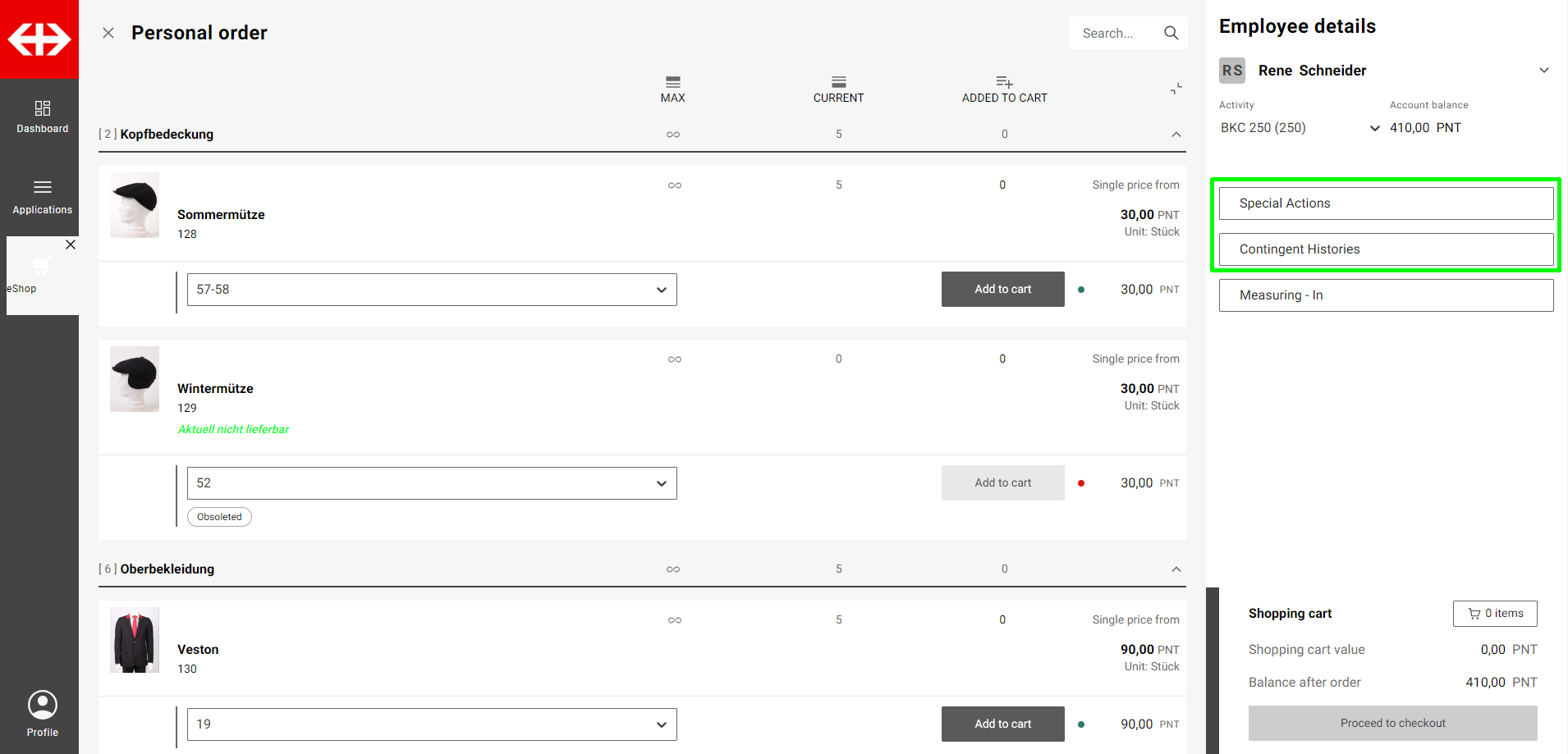1568x754 pixels.
Task: Expand the Rene Schneider employee details
Action: 1543,71
